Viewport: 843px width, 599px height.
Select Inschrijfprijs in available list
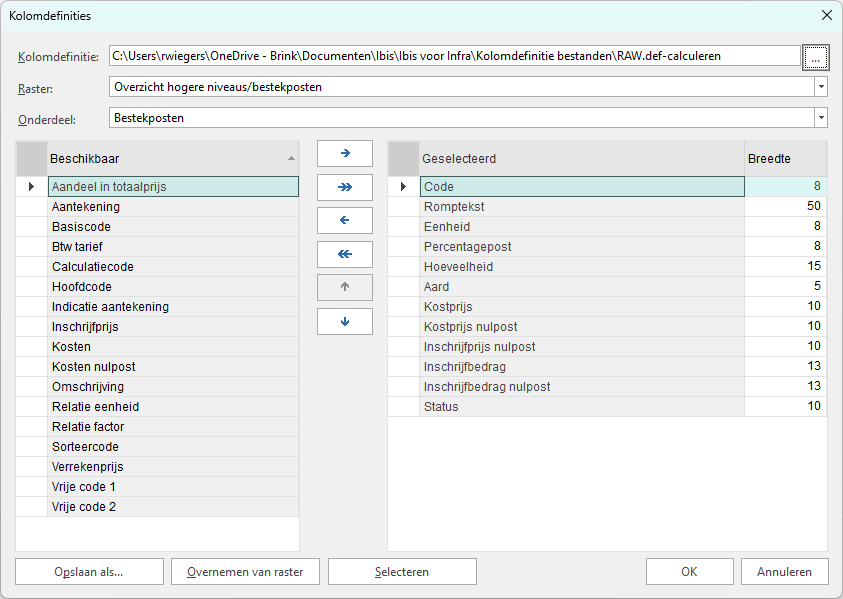tap(172, 327)
